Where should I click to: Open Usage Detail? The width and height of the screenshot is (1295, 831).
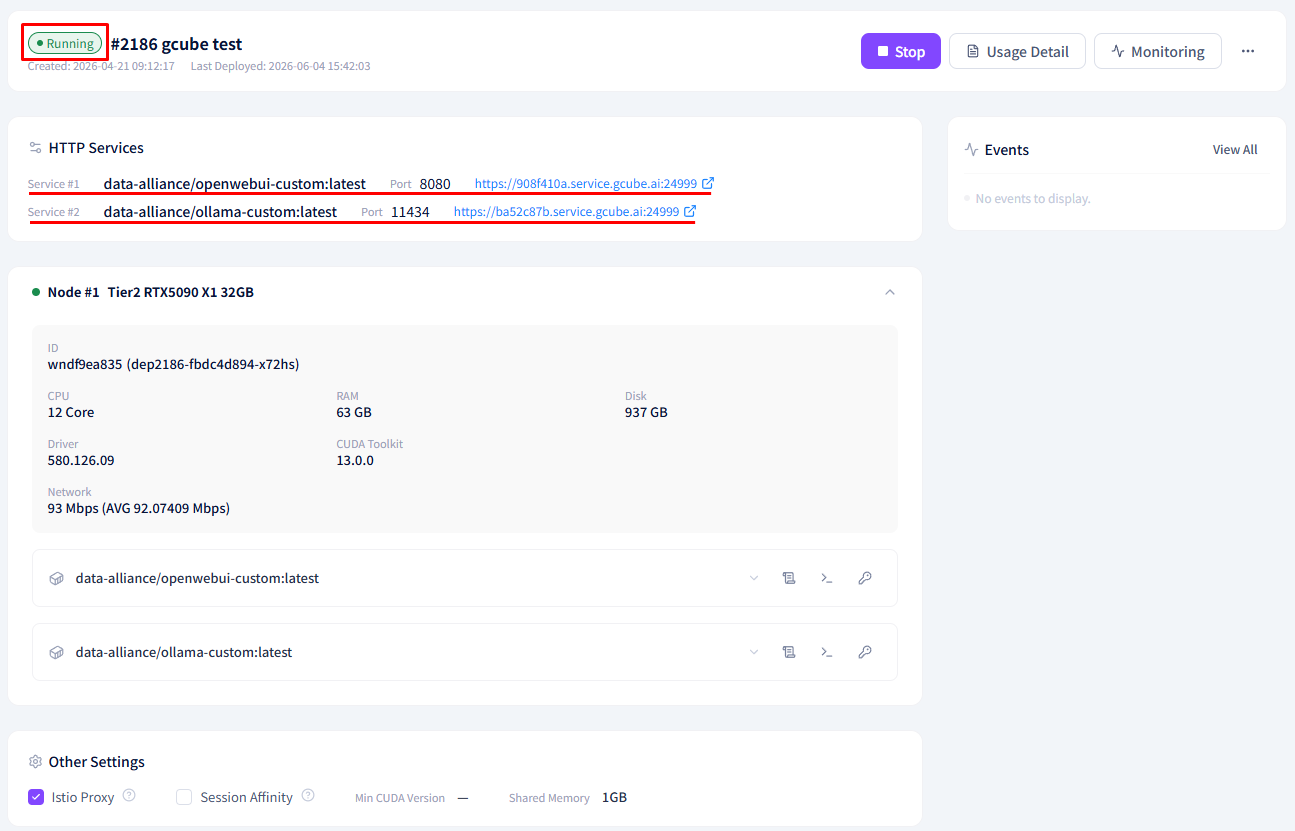[1017, 51]
